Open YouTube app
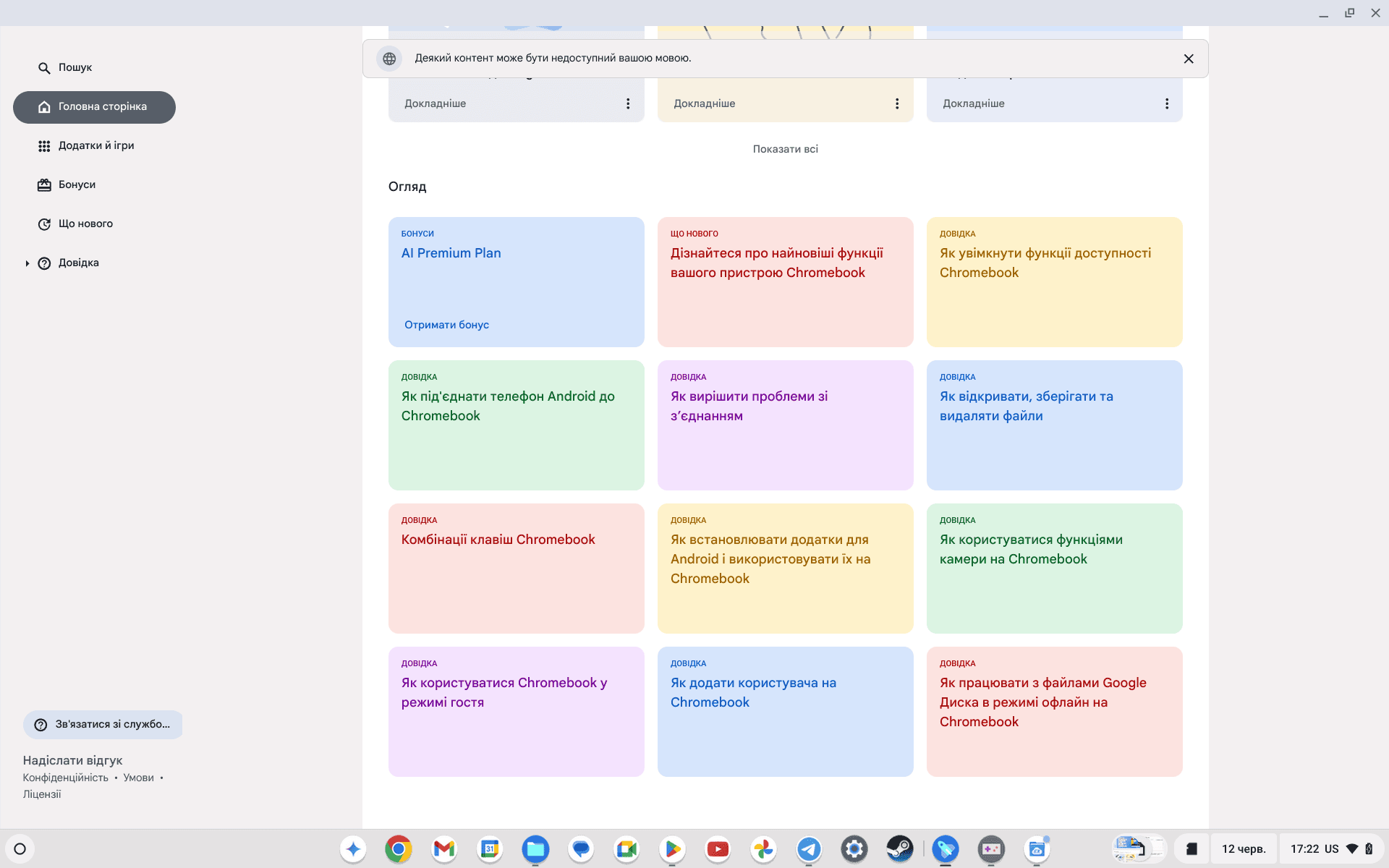The width and height of the screenshot is (1389, 868). tap(717, 848)
